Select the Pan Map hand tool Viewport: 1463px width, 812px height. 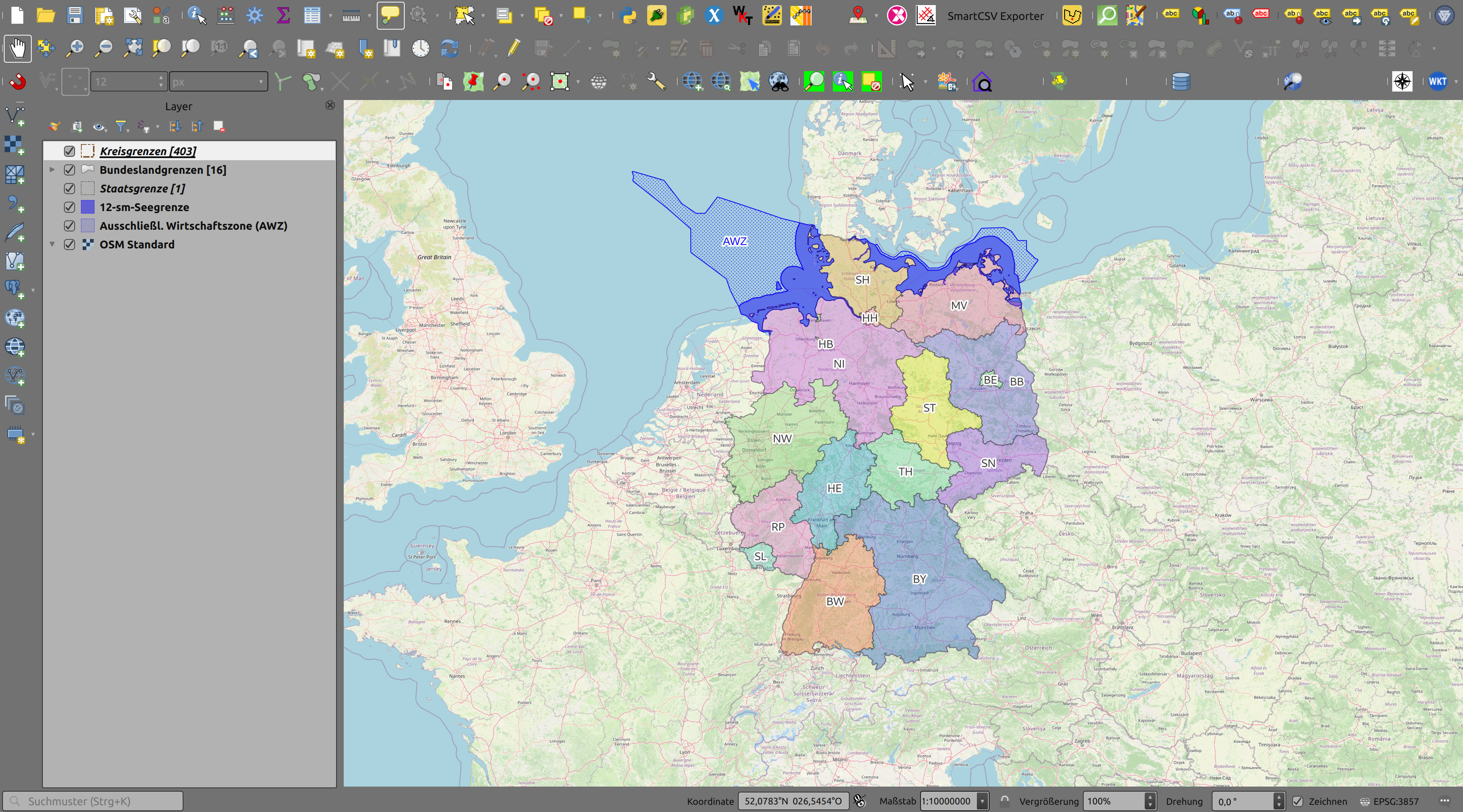pyautogui.click(x=17, y=48)
